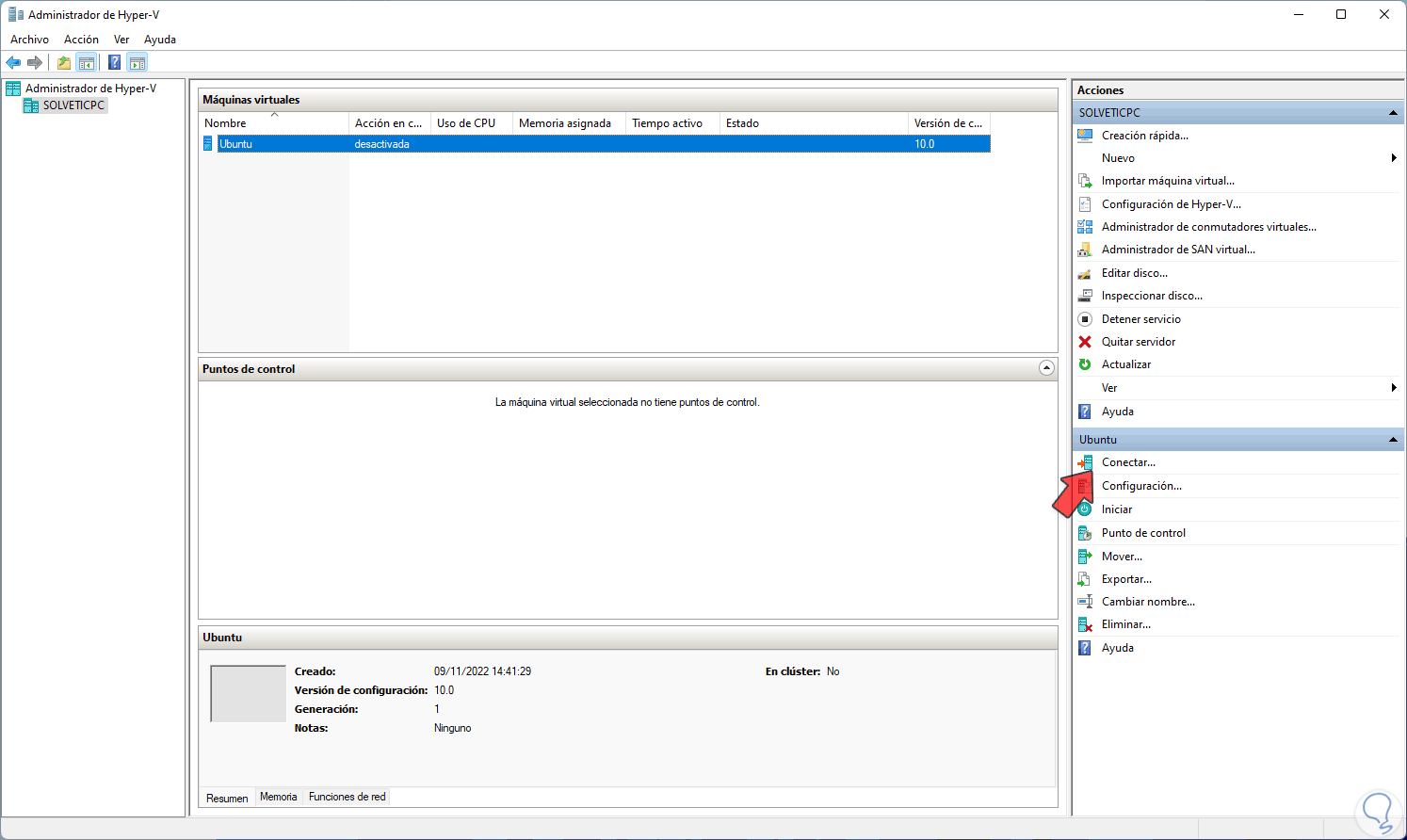Click the Ayuda icon under SOLVETICPC actions

point(1085,412)
